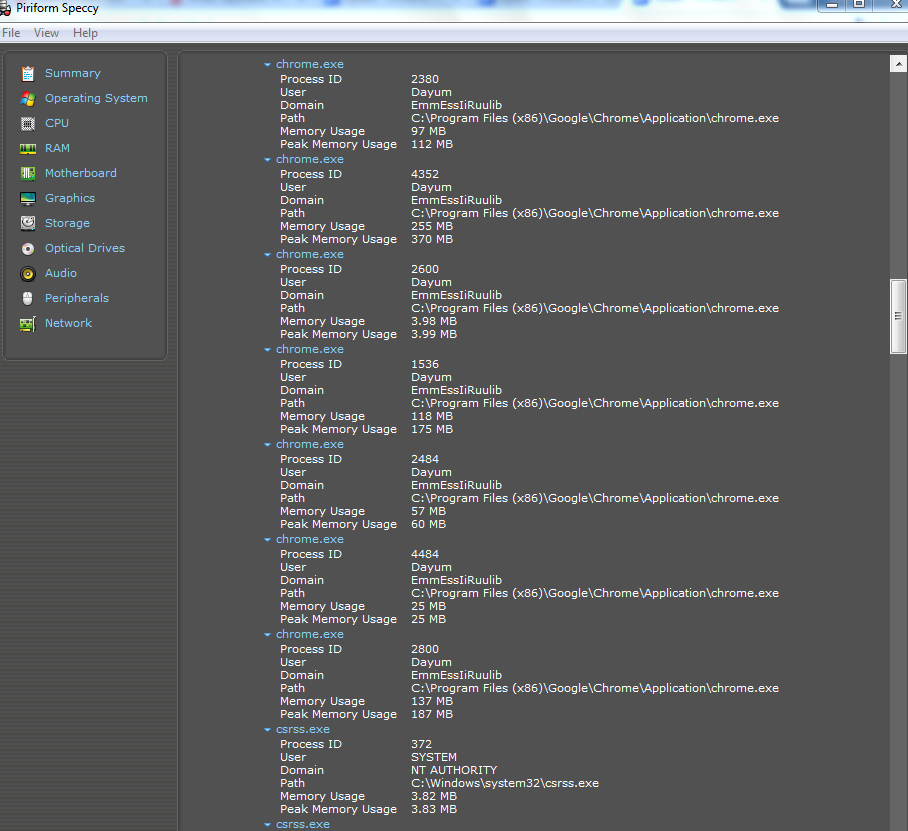This screenshot has width=908, height=831.
Task: Collapse the bottom csrss.exe entry
Action: coord(268,825)
